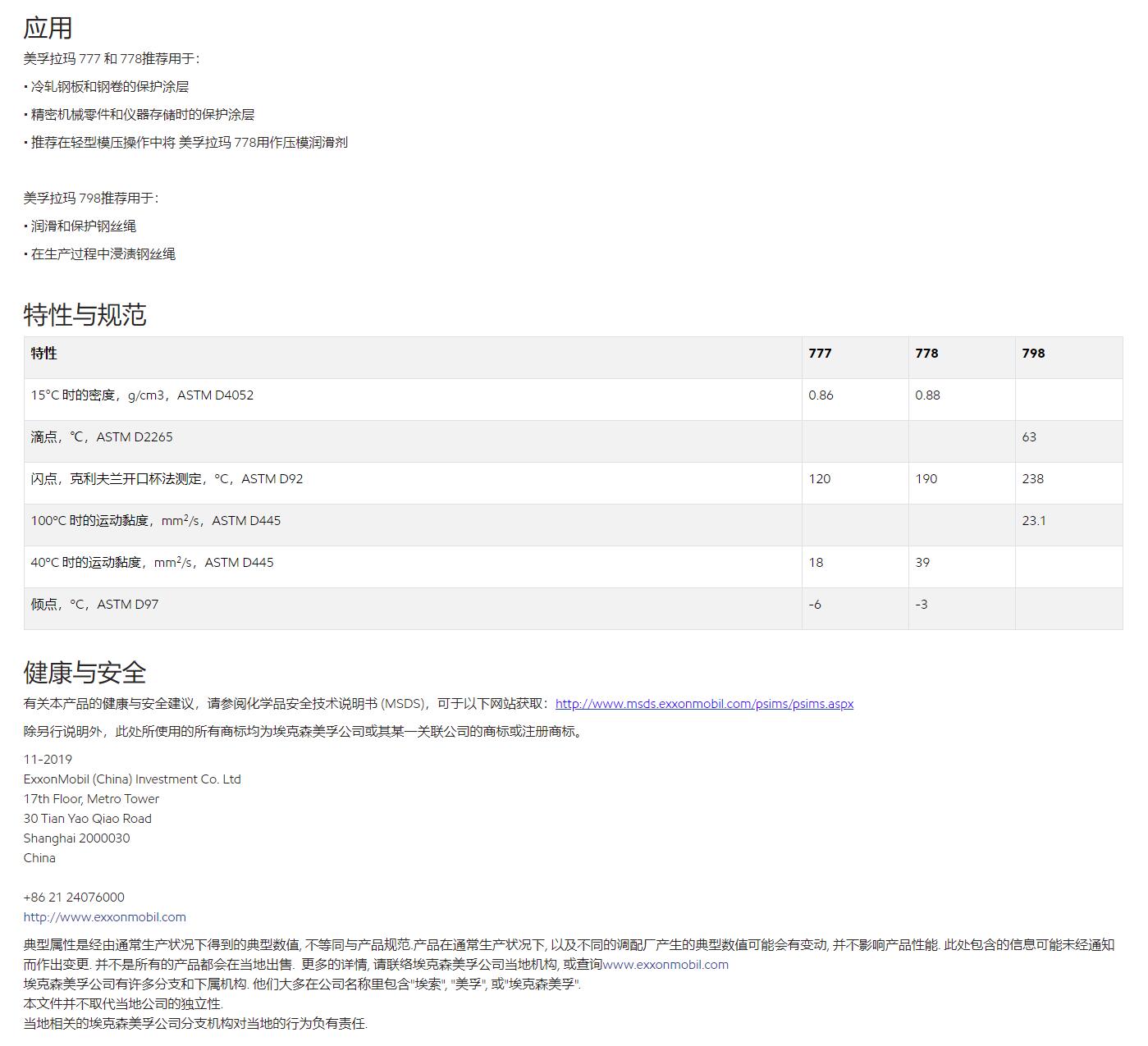
Task: Click the line 本文件并不取代当地公司的独立性
Action: pos(123,1003)
